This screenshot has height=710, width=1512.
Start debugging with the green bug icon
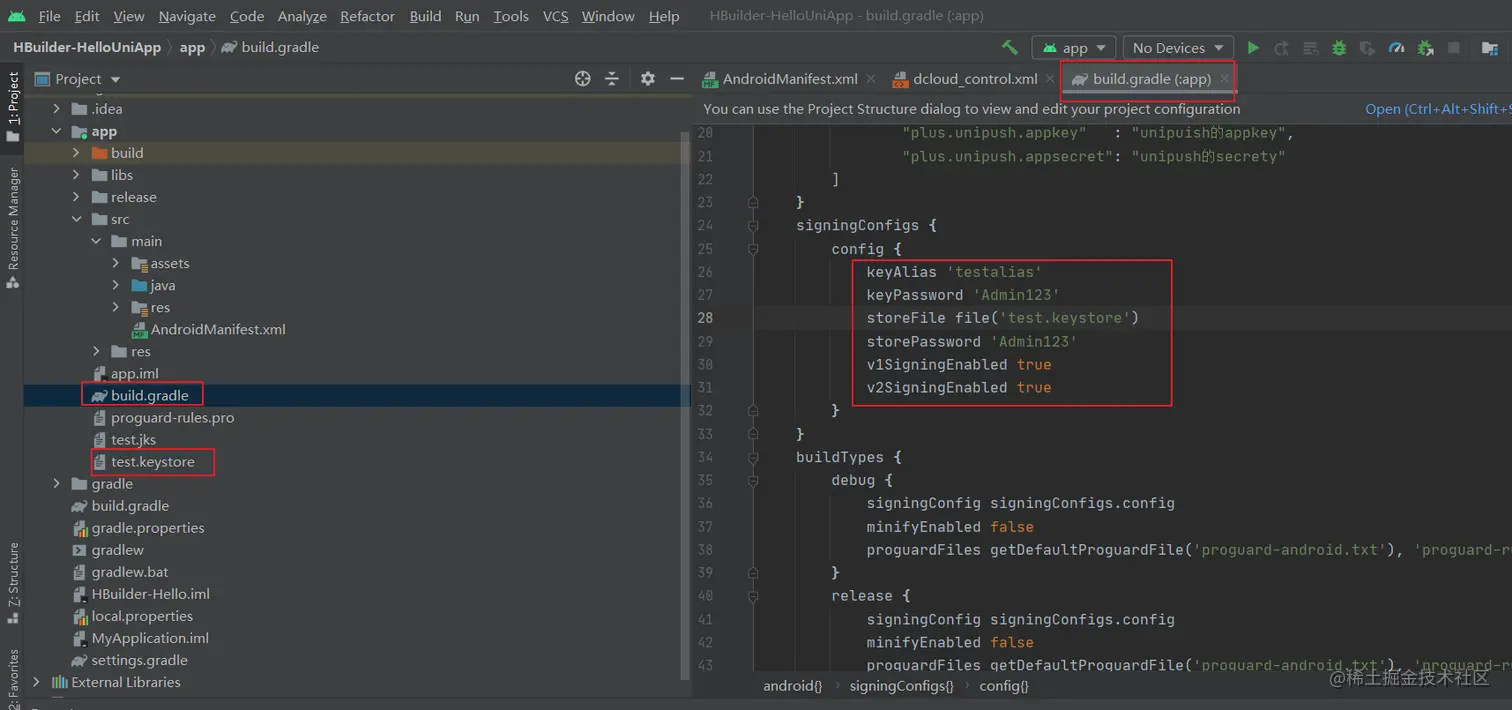click(x=1339, y=47)
